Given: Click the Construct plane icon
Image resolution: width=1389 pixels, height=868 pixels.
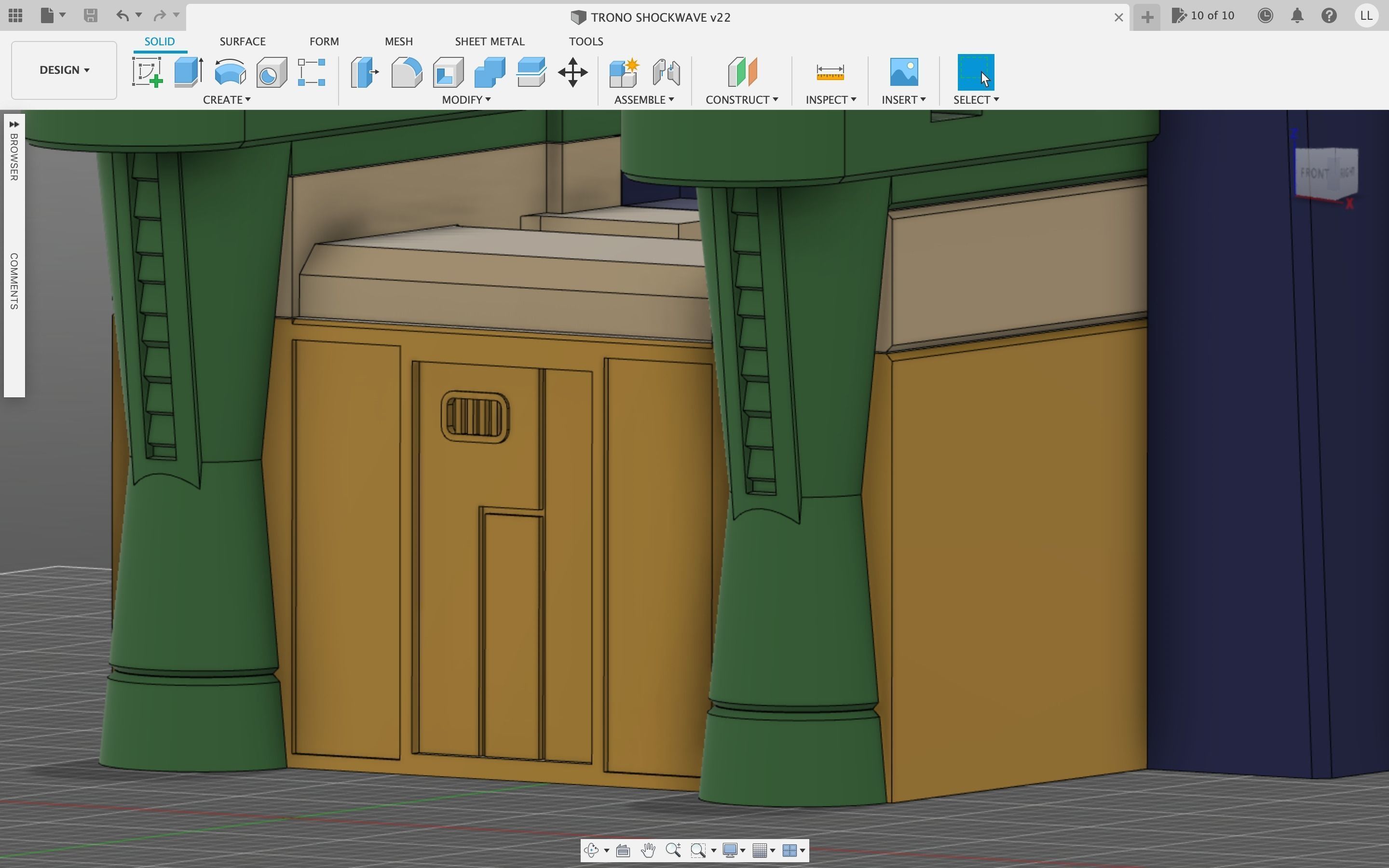Looking at the screenshot, I should click(x=742, y=72).
